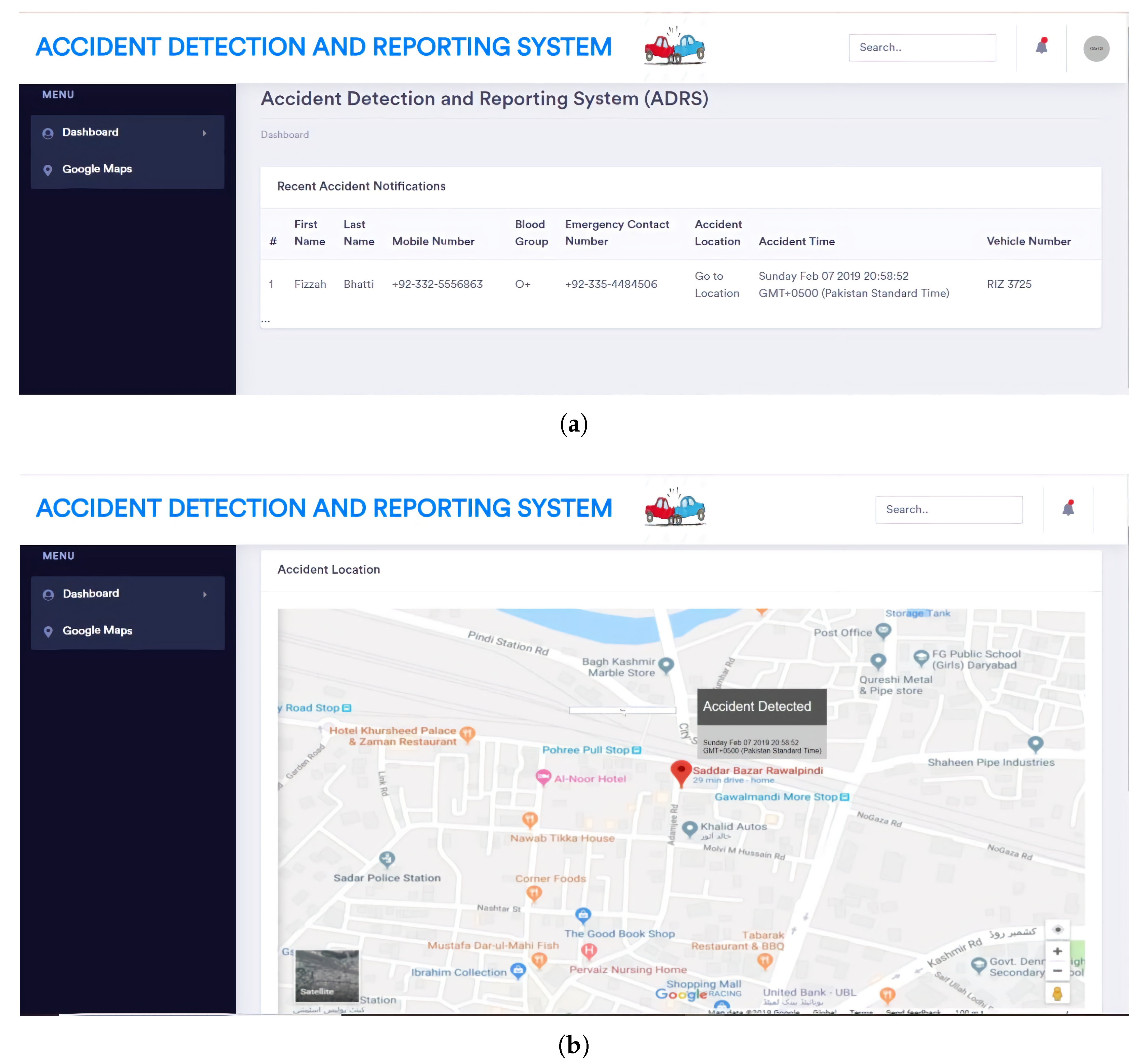Click notification bell in top dashboard header
Image resolution: width=1145 pixels, height=1064 pixels.
(x=1041, y=46)
